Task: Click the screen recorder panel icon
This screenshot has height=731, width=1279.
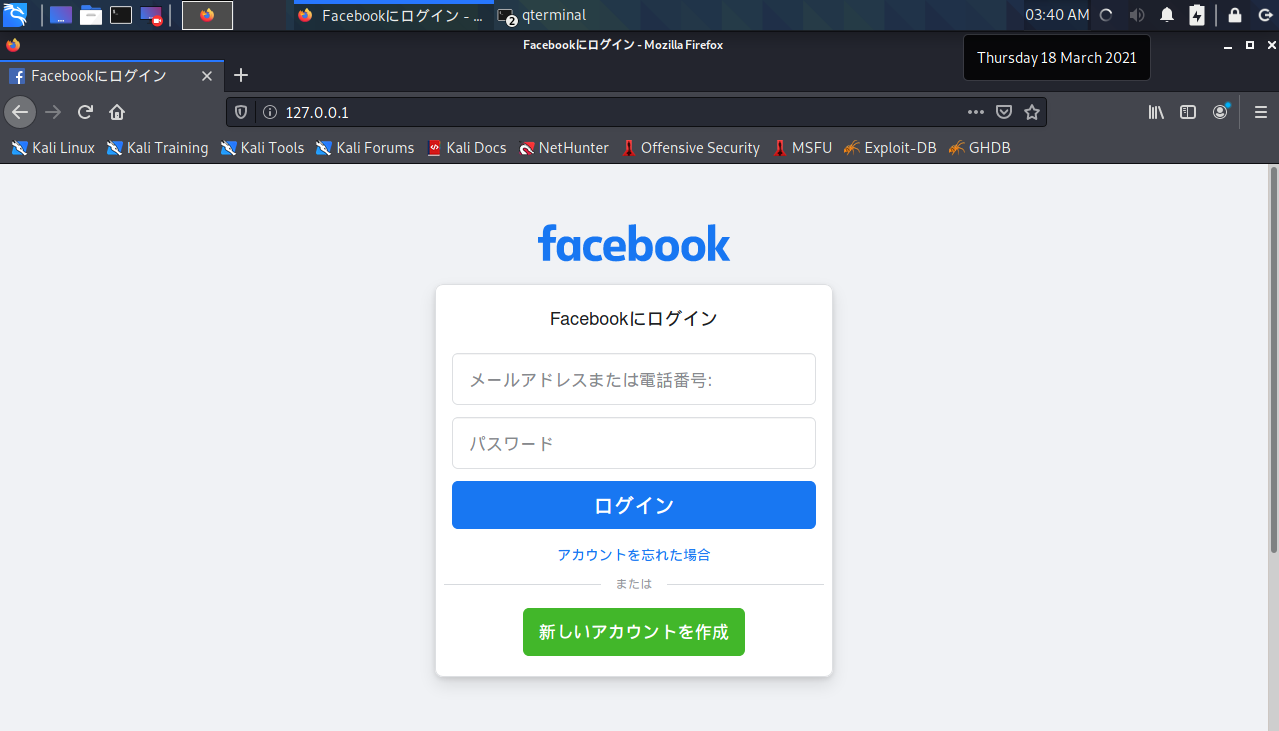Action: 151,15
